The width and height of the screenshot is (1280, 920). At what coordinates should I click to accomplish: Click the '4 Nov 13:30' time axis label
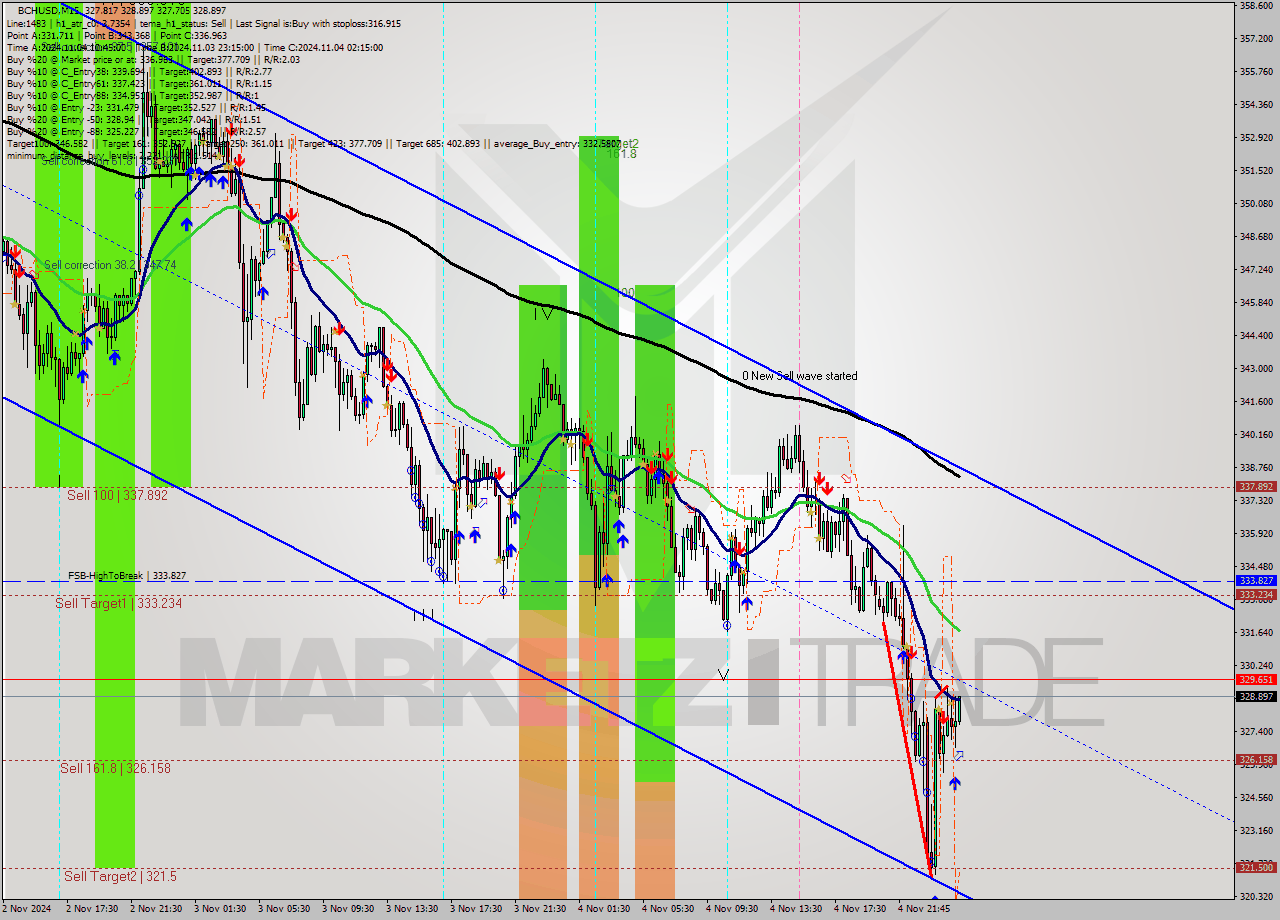(x=797, y=909)
